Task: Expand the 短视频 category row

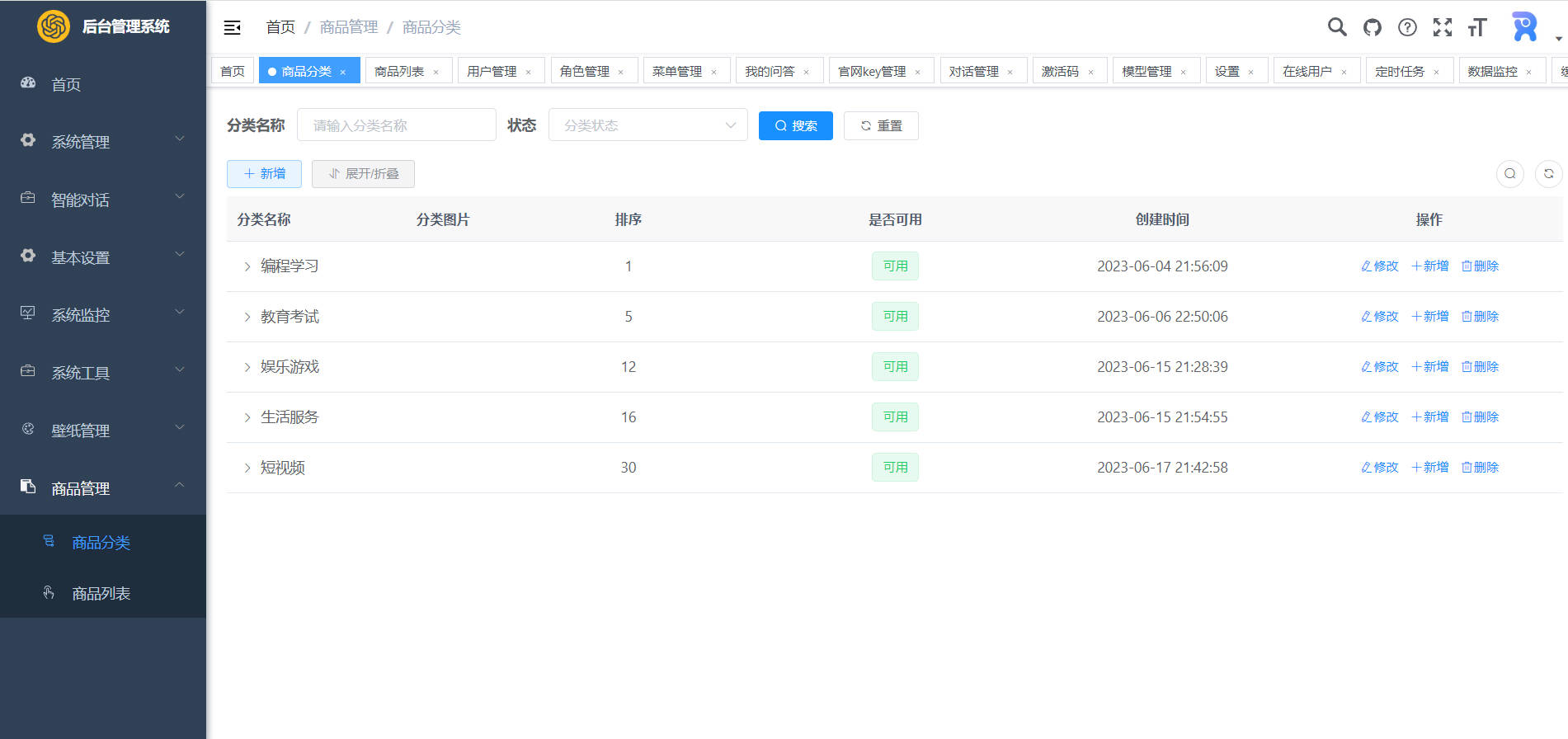Action: tap(247, 468)
